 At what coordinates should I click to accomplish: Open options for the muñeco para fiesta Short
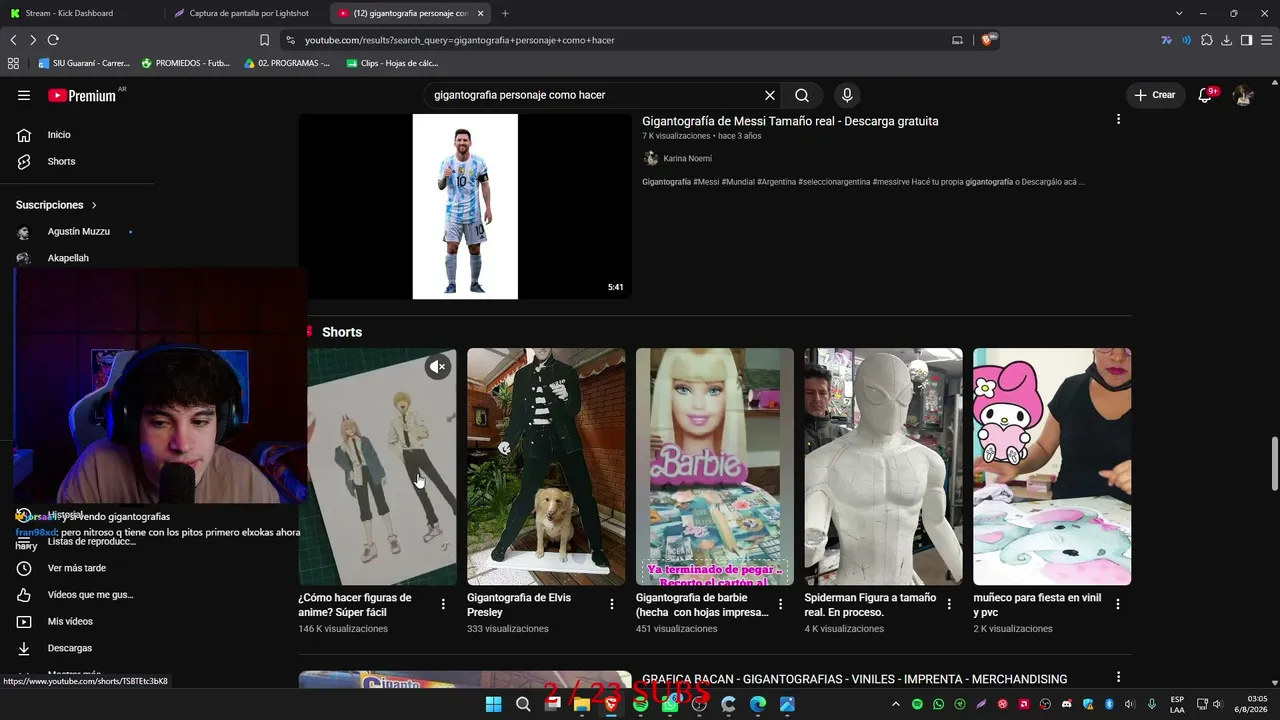tap(1118, 604)
